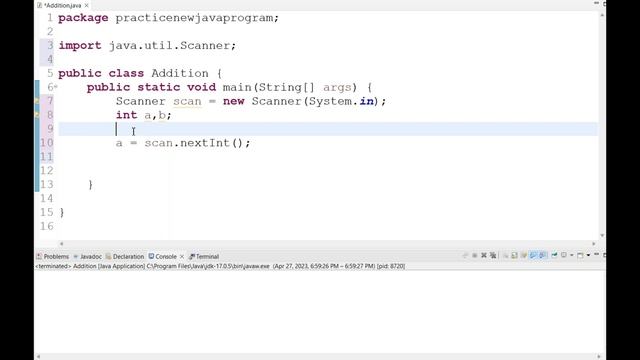This screenshot has width=640, height=360.
Task: Click 'java.util.Scanner' in the import statement
Action: coord(170,45)
